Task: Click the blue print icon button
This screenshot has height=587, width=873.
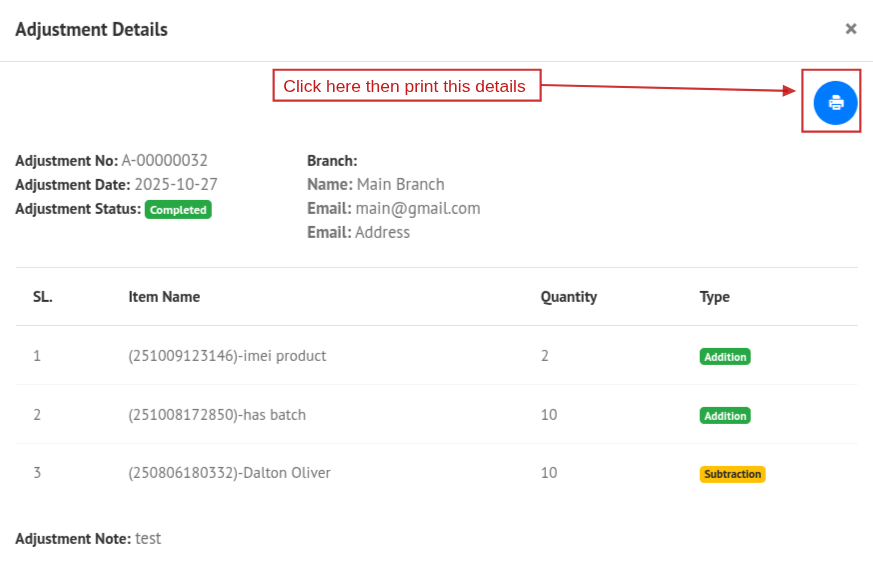Action: click(835, 102)
